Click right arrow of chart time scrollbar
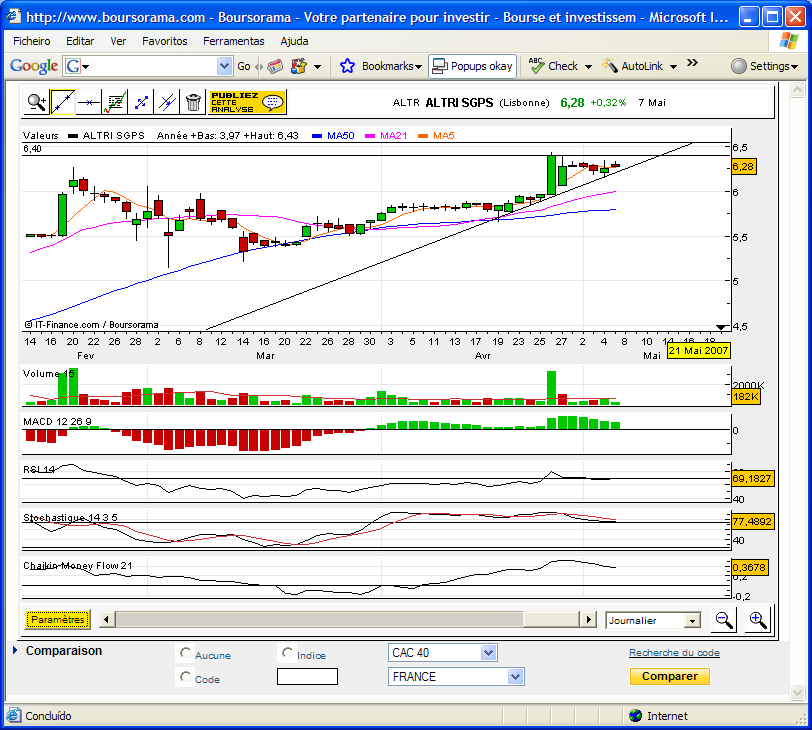Viewport: 812px width, 730px height. pos(588,619)
